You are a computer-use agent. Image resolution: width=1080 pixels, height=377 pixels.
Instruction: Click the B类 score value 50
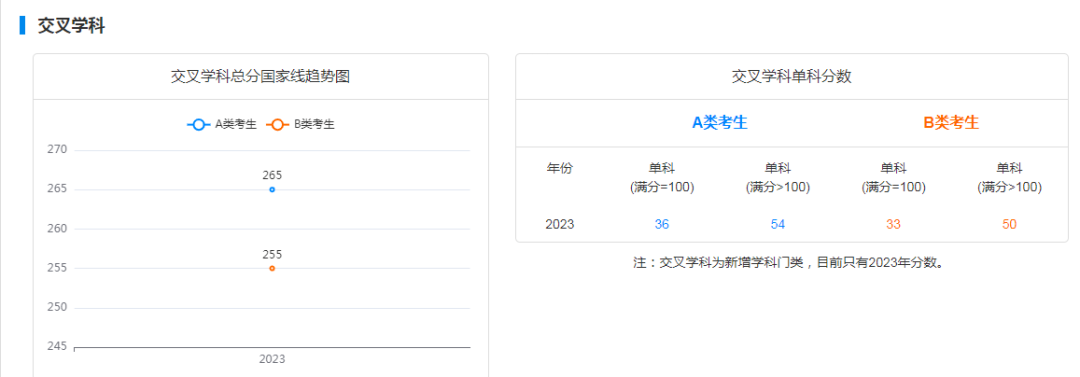[1009, 224]
